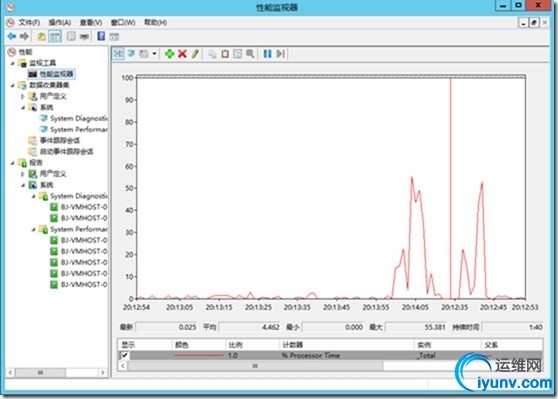Viewport: 558px width, 399px height.
Task: Click the View current activity graph icon
Action: click(119, 54)
